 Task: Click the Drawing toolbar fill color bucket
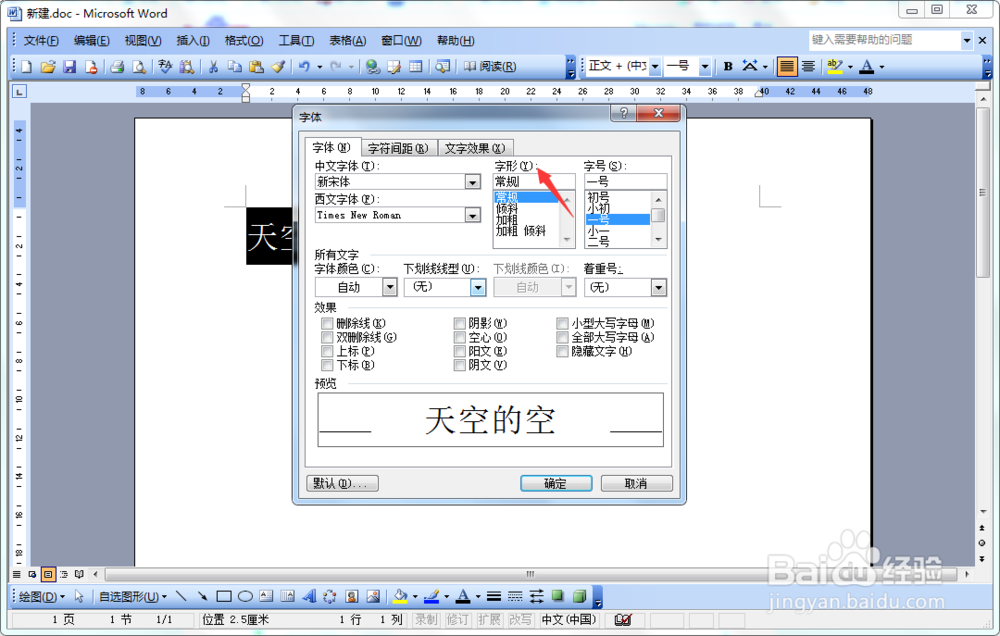click(x=400, y=596)
